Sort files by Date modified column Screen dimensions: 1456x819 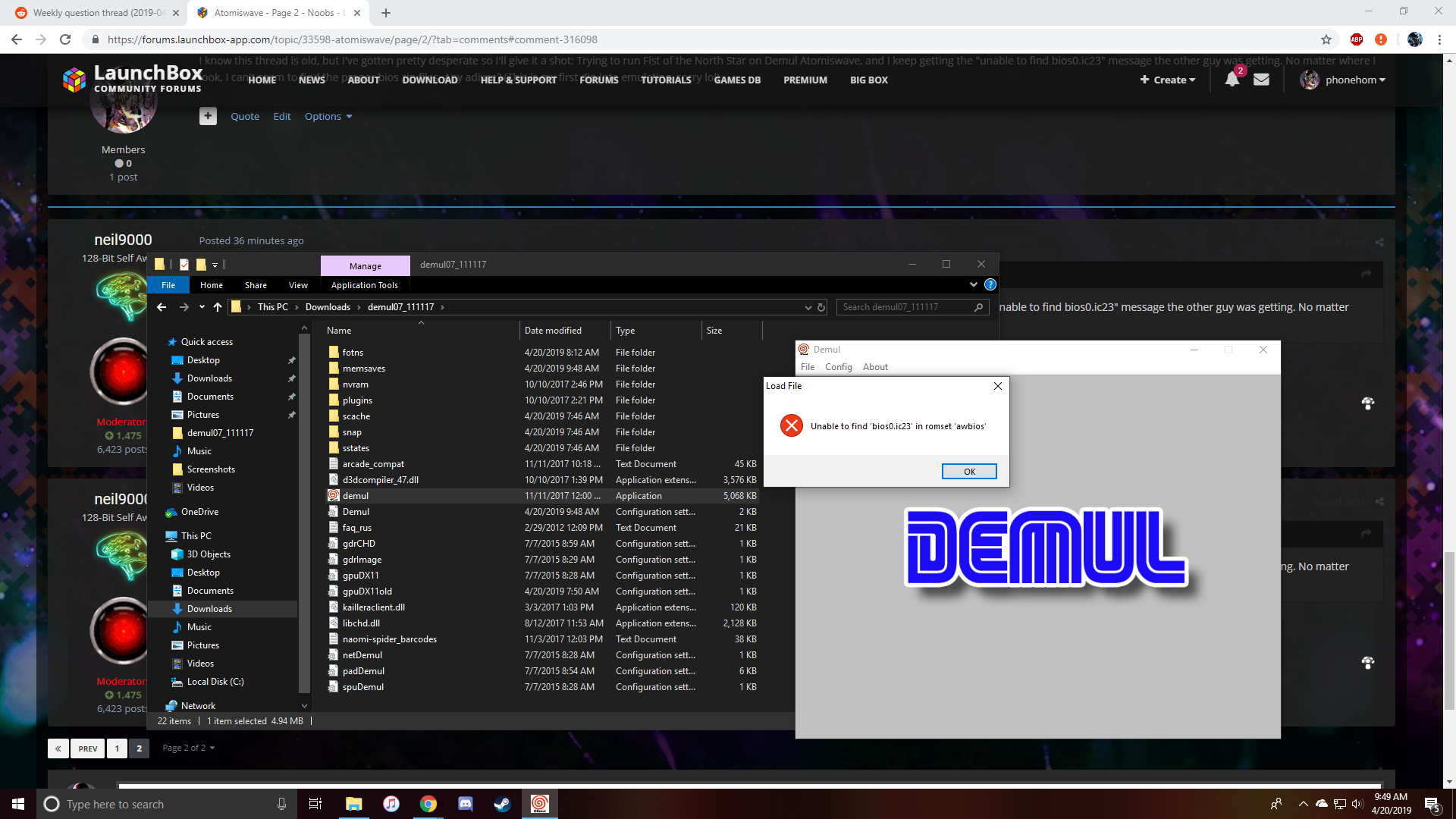tap(565, 331)
